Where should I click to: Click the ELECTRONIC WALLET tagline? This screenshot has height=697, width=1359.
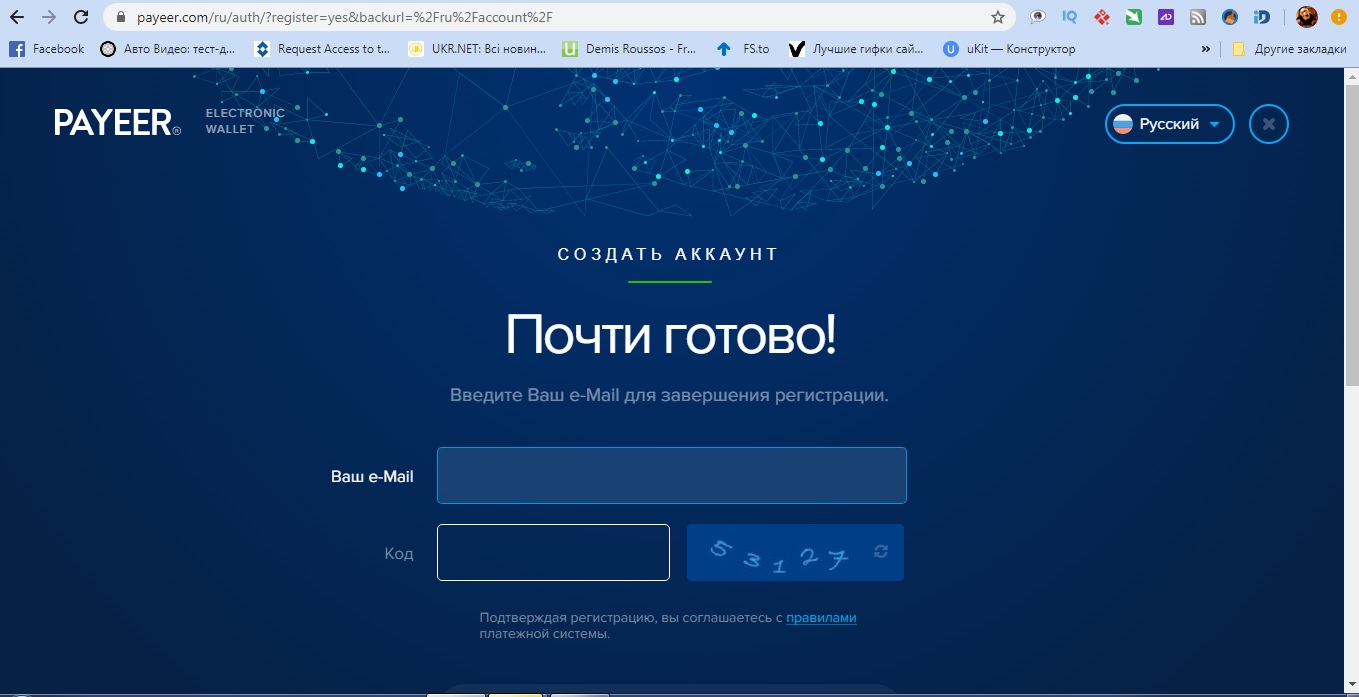click(245, 121)
